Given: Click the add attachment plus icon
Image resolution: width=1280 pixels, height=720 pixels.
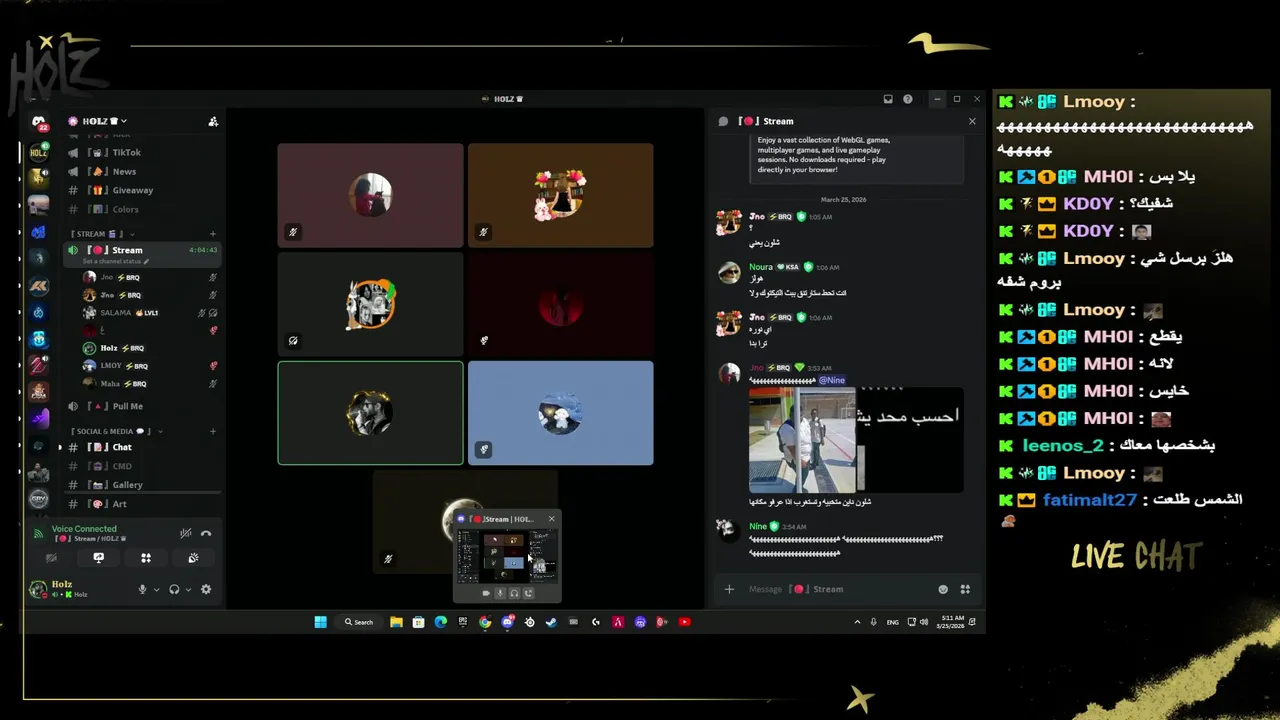Looking at the screenshot, I should point(729,589).
